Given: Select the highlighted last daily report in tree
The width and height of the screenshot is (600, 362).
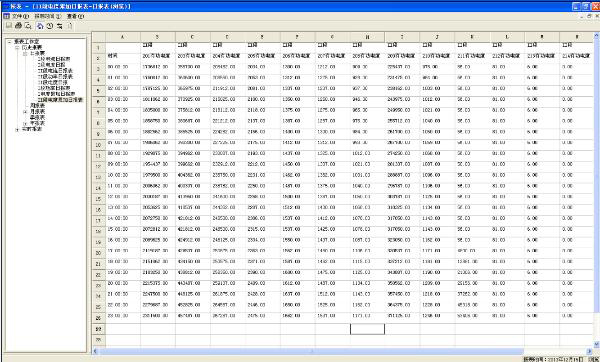Looking at the screenshot, I should pyautogui.click(x=60, y=99).
